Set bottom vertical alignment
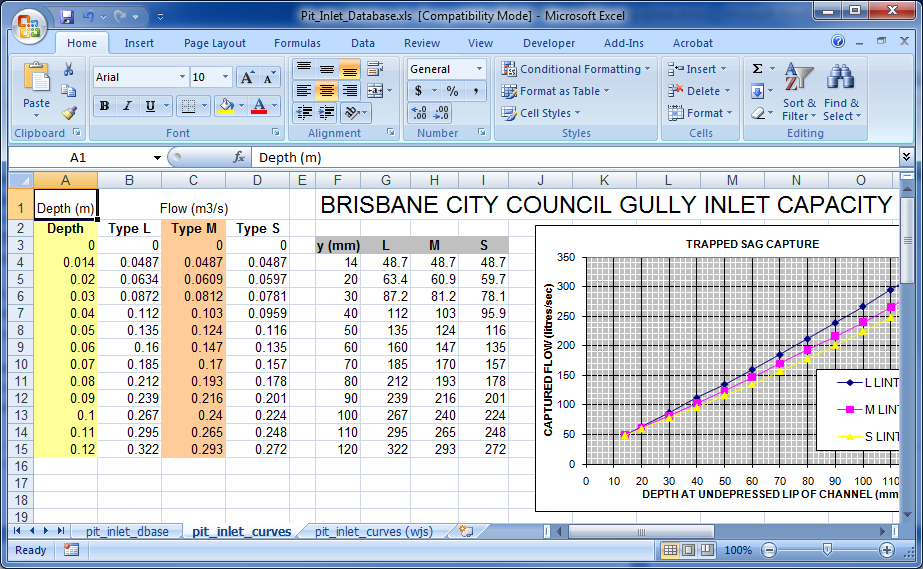This screenshot has width=923, height=569. click(x=350, y=69)
